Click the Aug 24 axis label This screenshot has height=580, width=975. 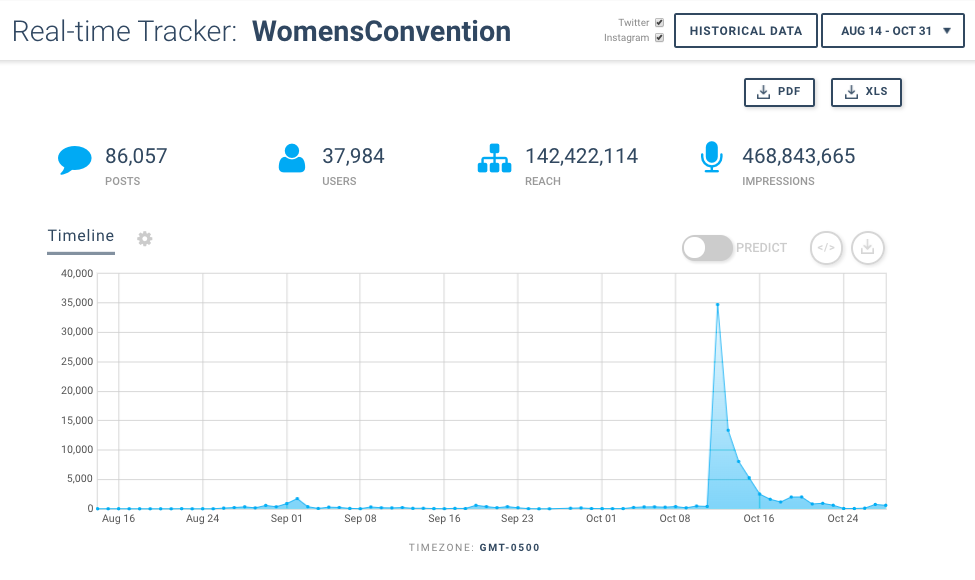click(203, 518)
